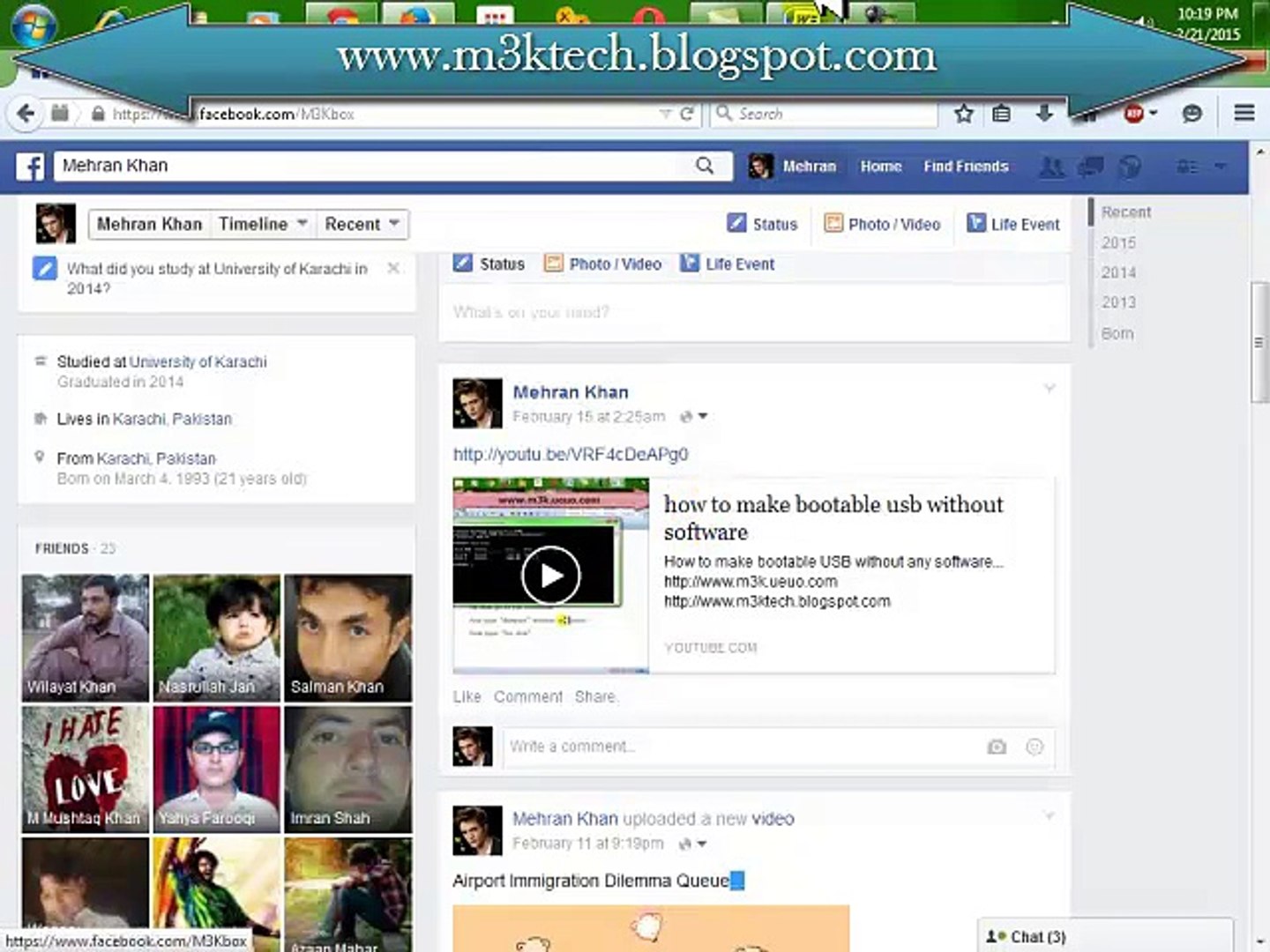
Task: Open post options chevron on Airport video post
Action: pos(1050,815)
